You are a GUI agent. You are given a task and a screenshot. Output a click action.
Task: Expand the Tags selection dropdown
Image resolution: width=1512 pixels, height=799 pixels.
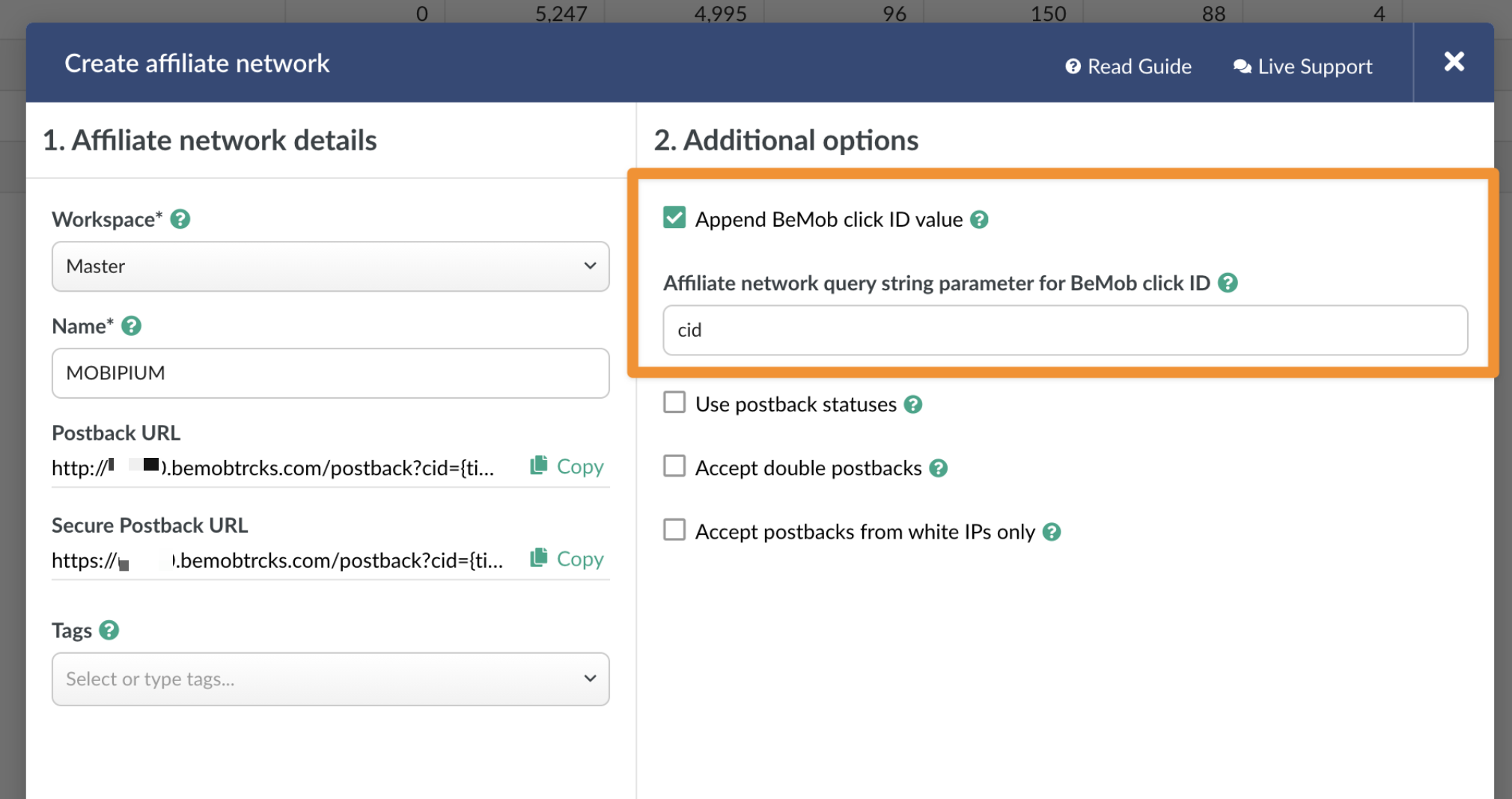(330, 679)
